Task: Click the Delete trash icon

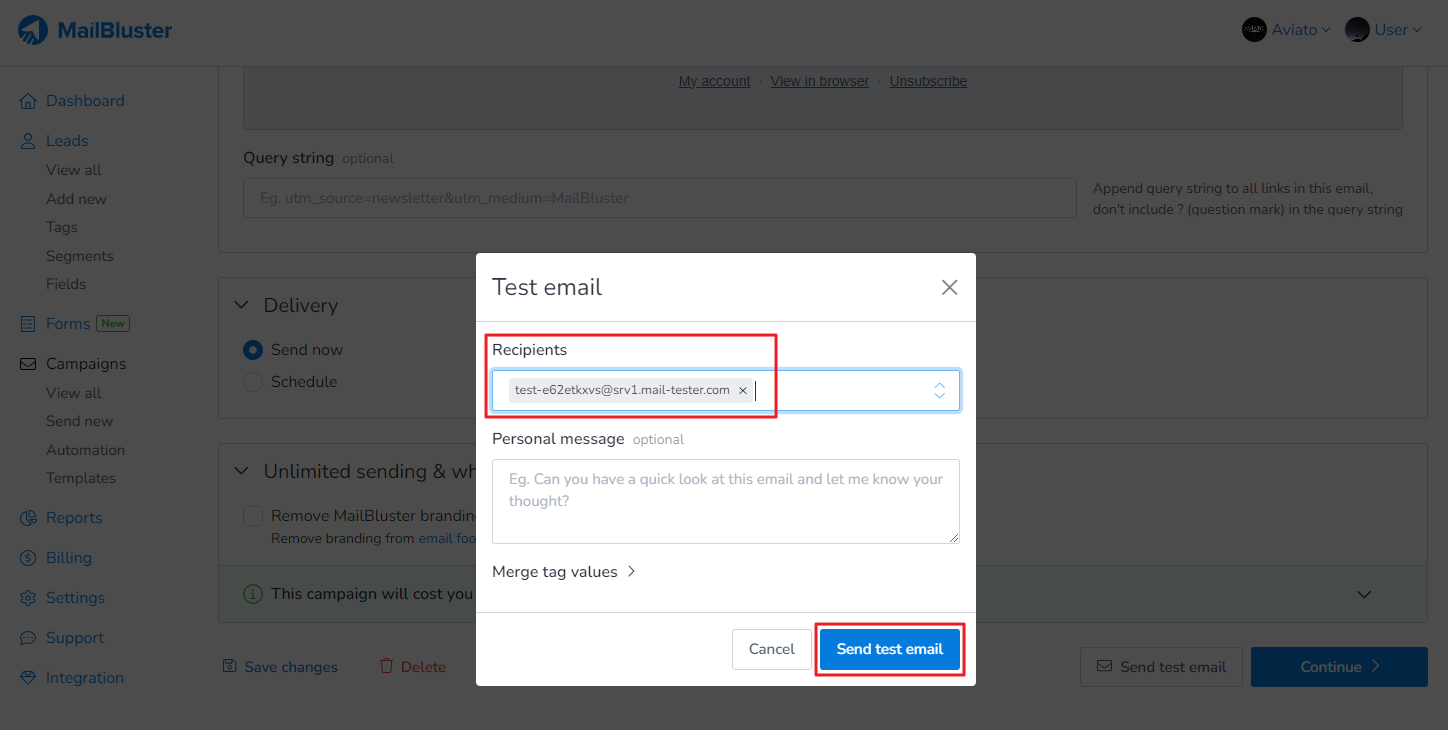Action: [x=387, y=666]
